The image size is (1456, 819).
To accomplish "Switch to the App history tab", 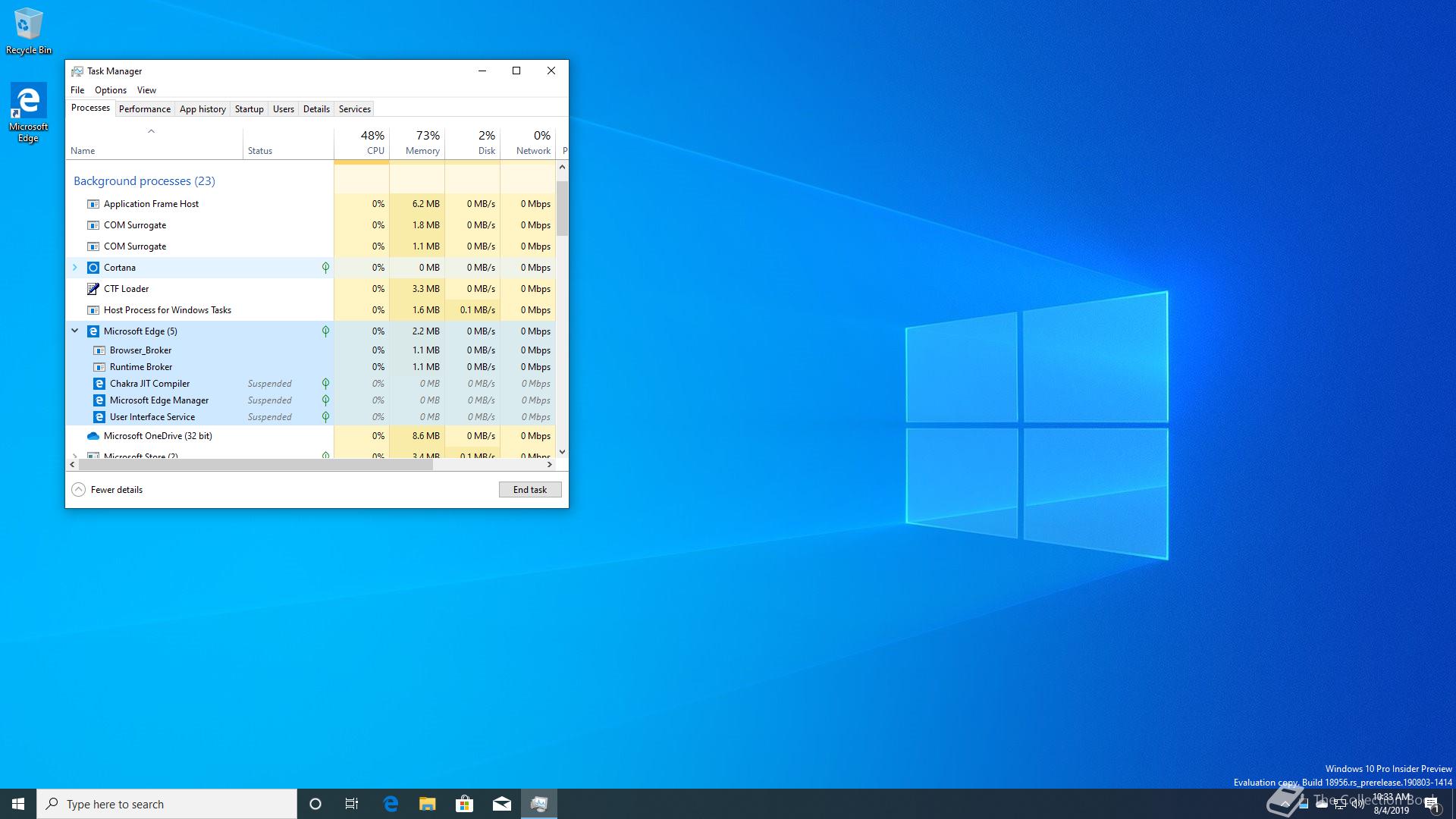I will point(202,109).
